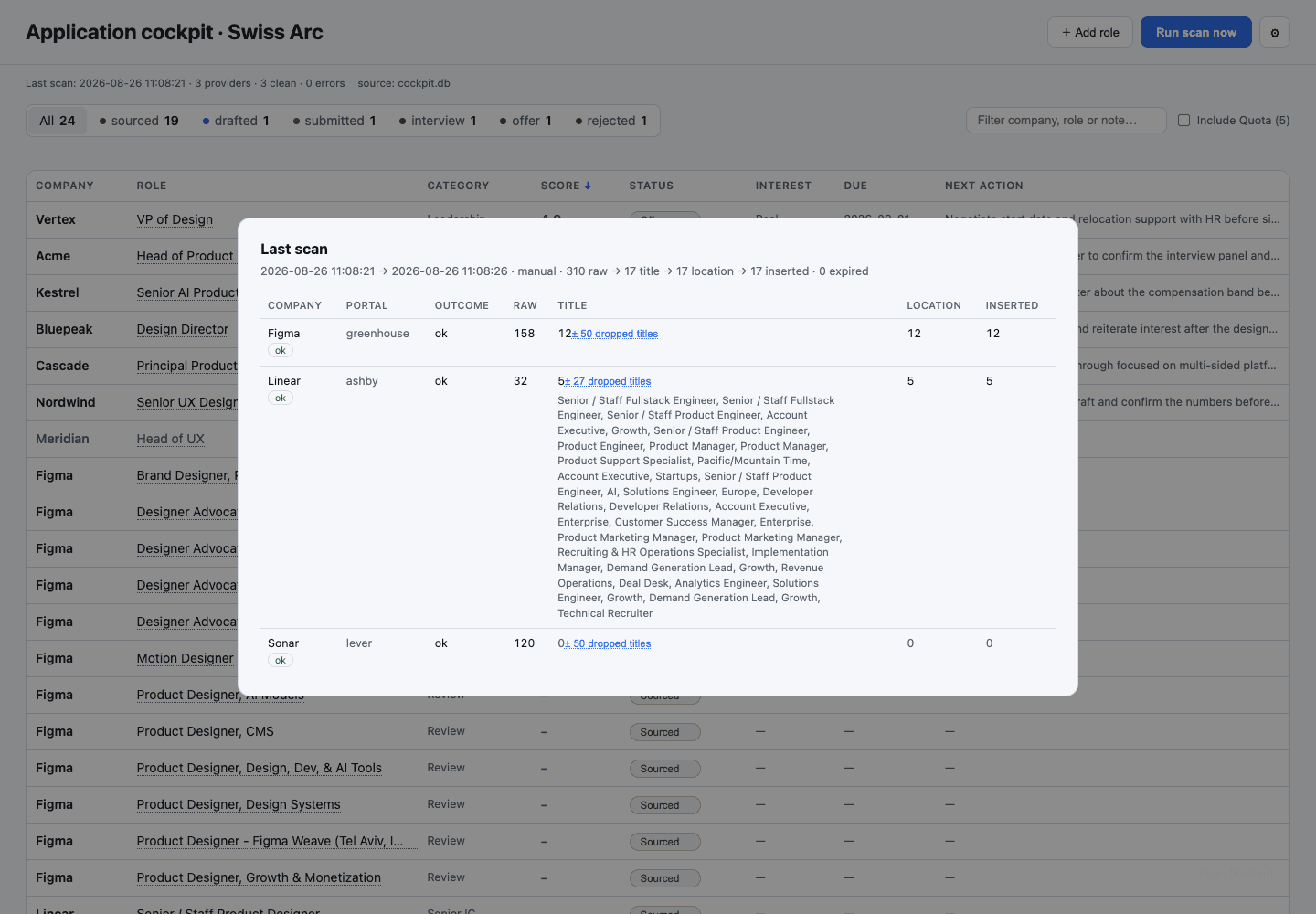Toggle Include Quota checkbox
This screenshot has width=1316, height=914.
(1184, 121)
